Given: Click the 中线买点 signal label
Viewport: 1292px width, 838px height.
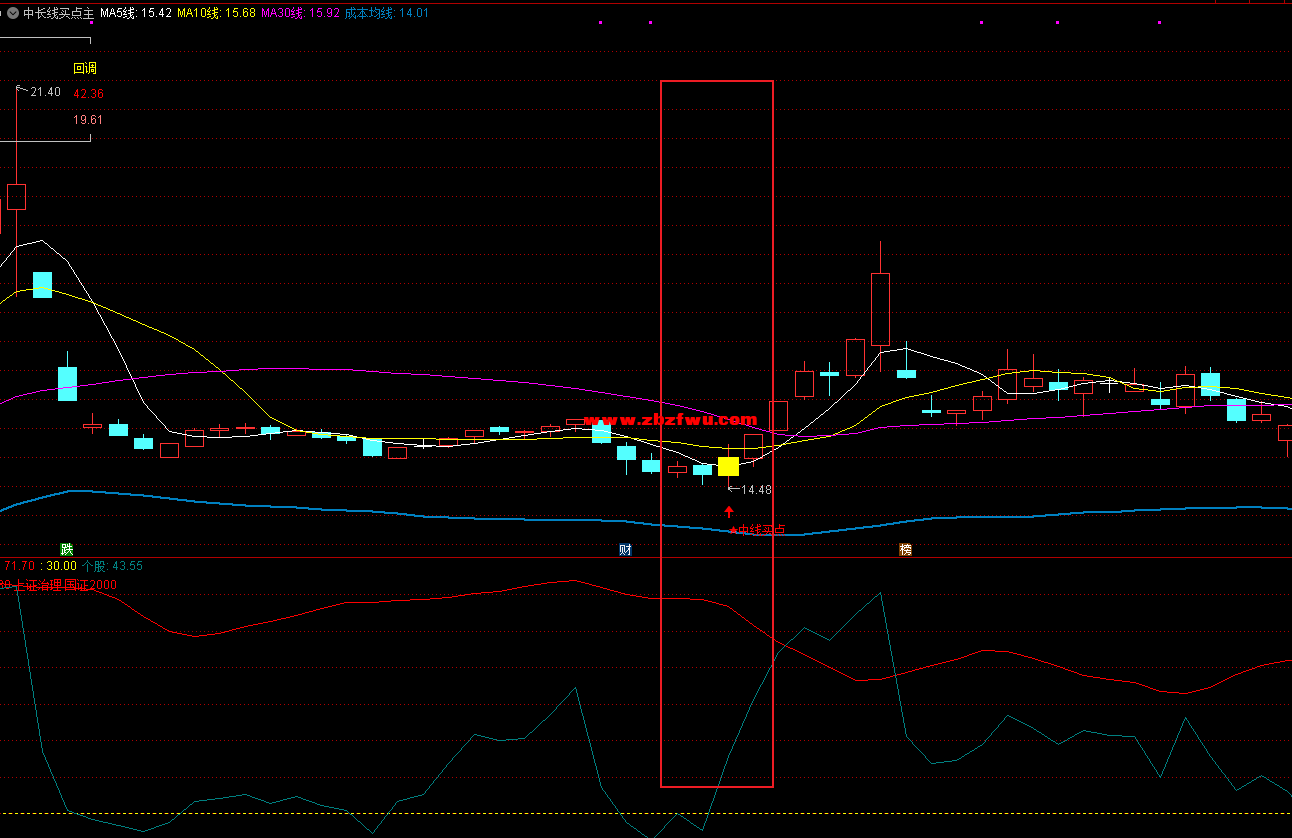Looking at the screenshot, I should point(760,530).
